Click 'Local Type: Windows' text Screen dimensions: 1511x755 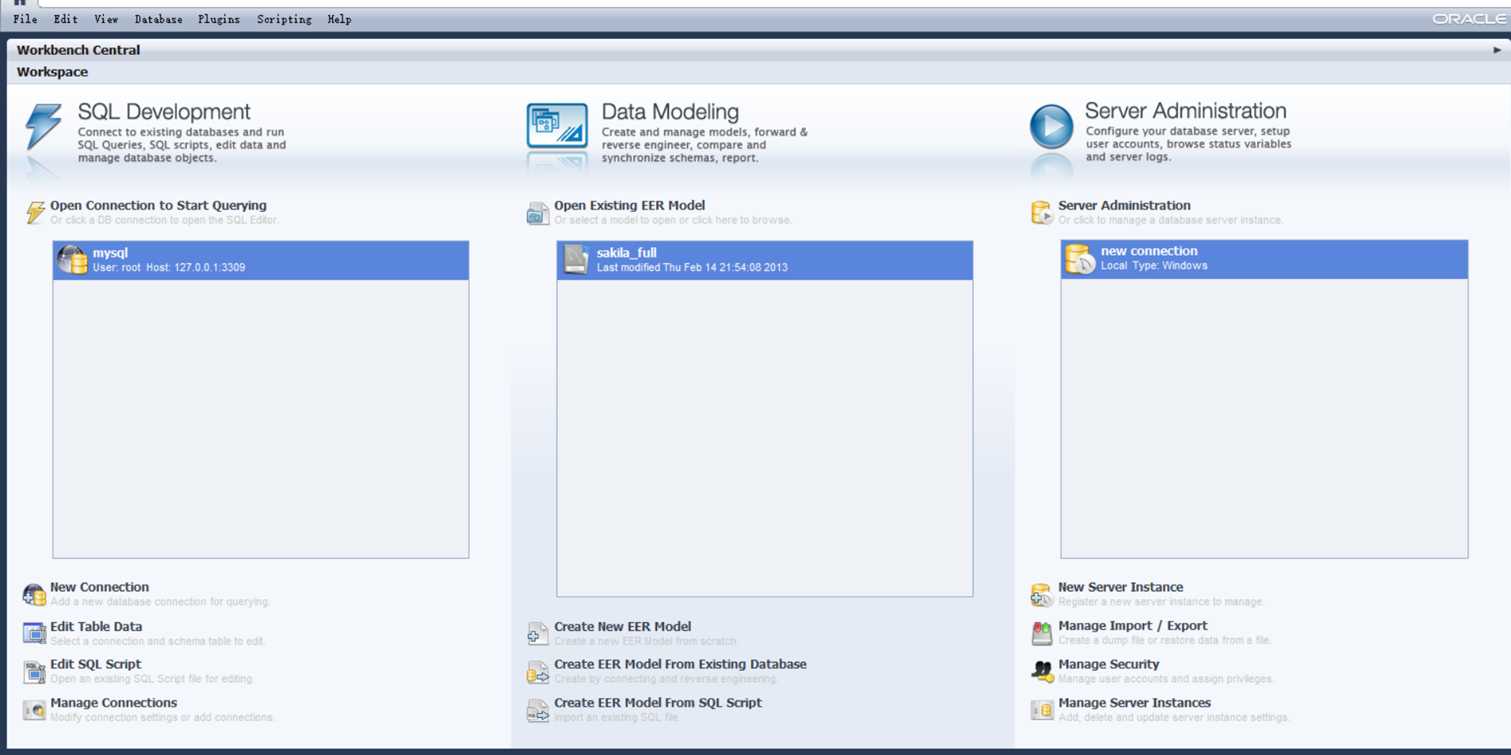point(1154,266)
